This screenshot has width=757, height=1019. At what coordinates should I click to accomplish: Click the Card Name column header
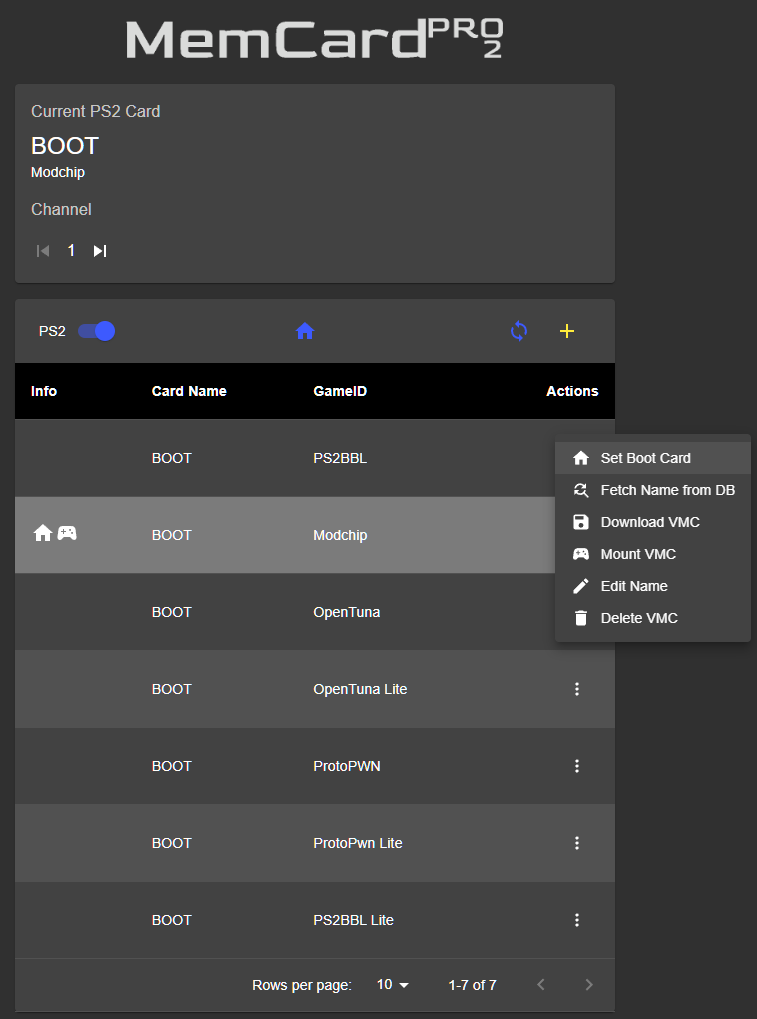pos(189,391)
